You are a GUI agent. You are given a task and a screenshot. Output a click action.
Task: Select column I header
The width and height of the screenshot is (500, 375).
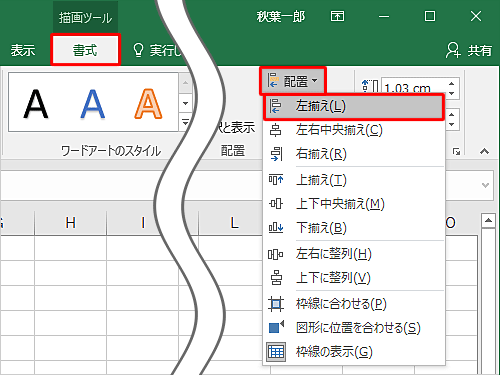point(143,223)
